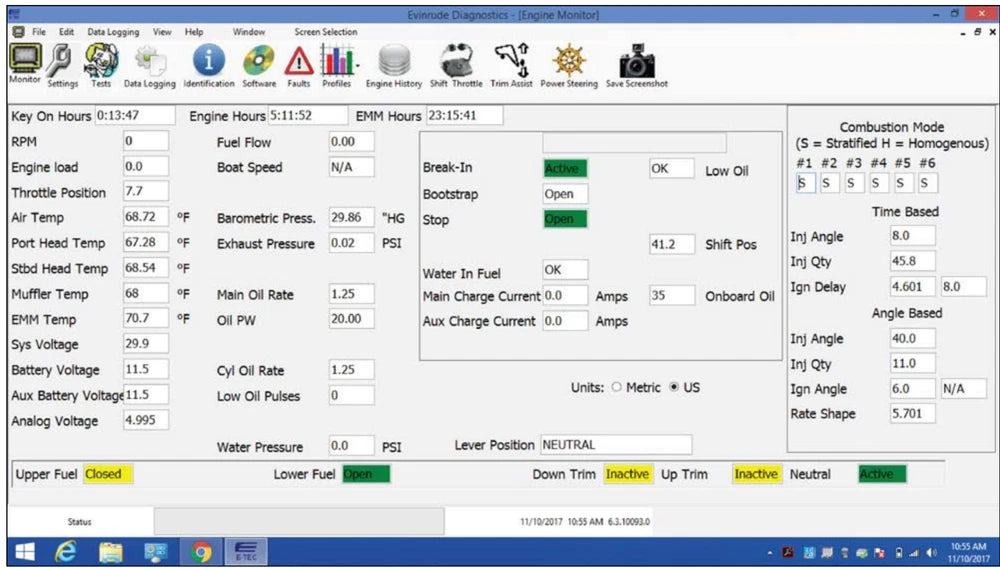Open the Windows Start button

pyautogui.click(x=25, y=552)
